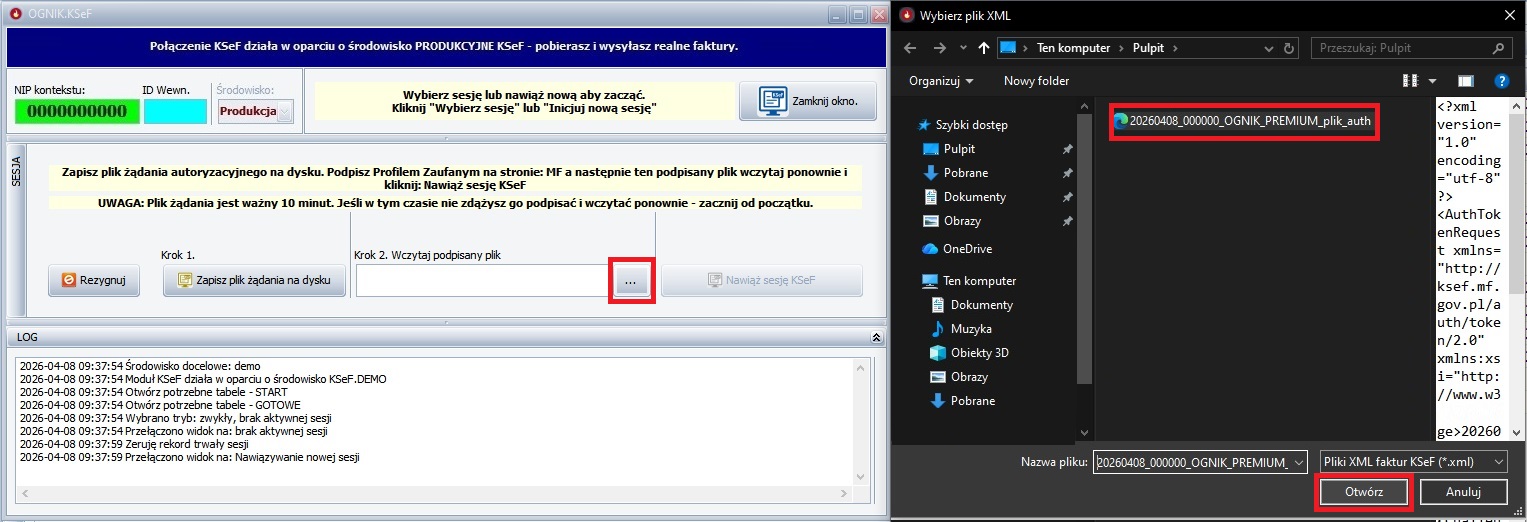Screen dimensions: 1527x522
Task: Open OneDrive in the navigation pane
Action: pyautogui.click(x=966, y=249)
